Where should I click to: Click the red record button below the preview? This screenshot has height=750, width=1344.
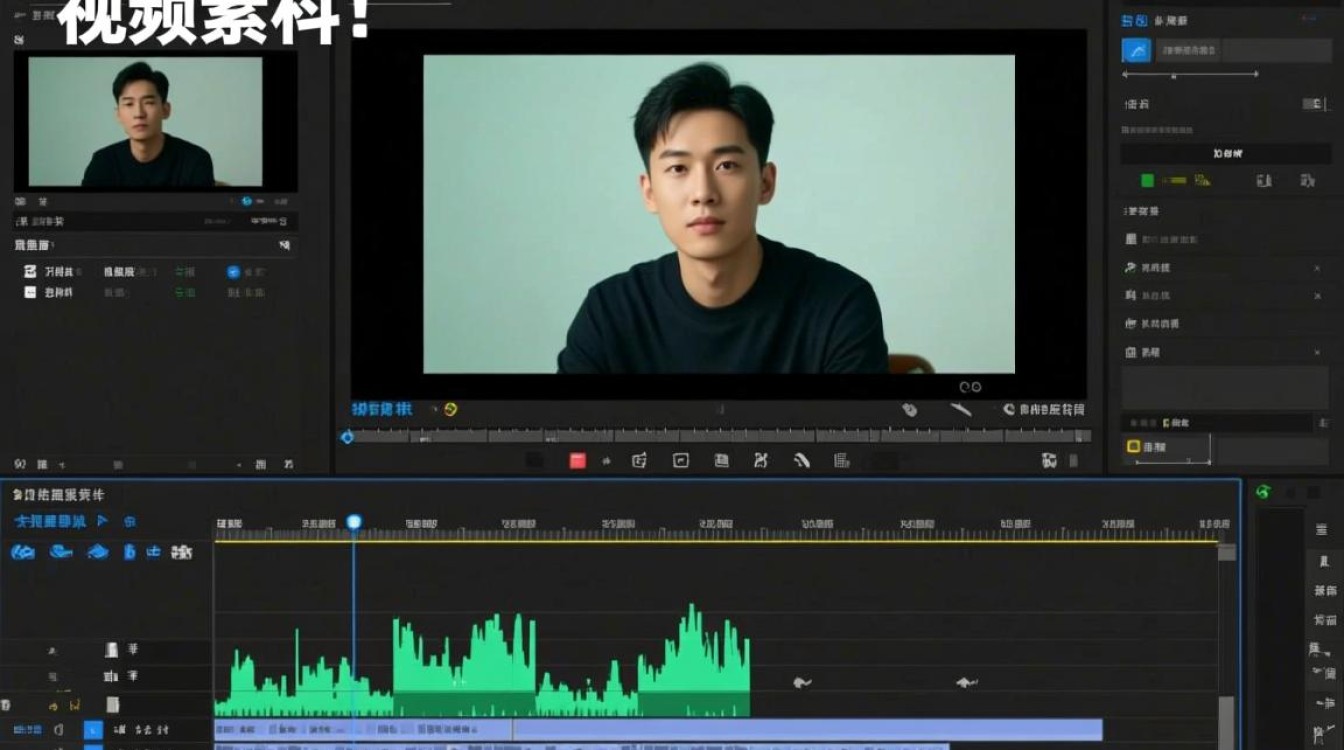click(578, 460)
